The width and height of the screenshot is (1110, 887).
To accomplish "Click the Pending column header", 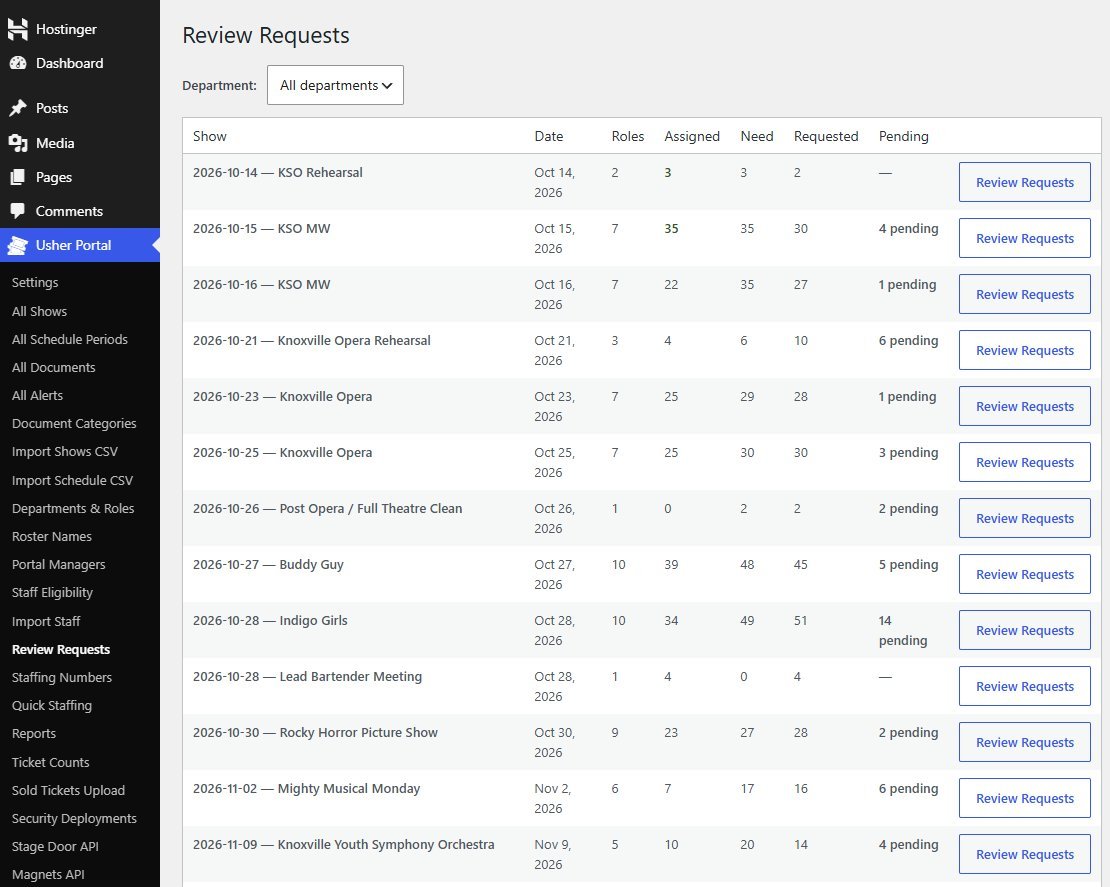I will pyautogui.click(x=903, y=136).
